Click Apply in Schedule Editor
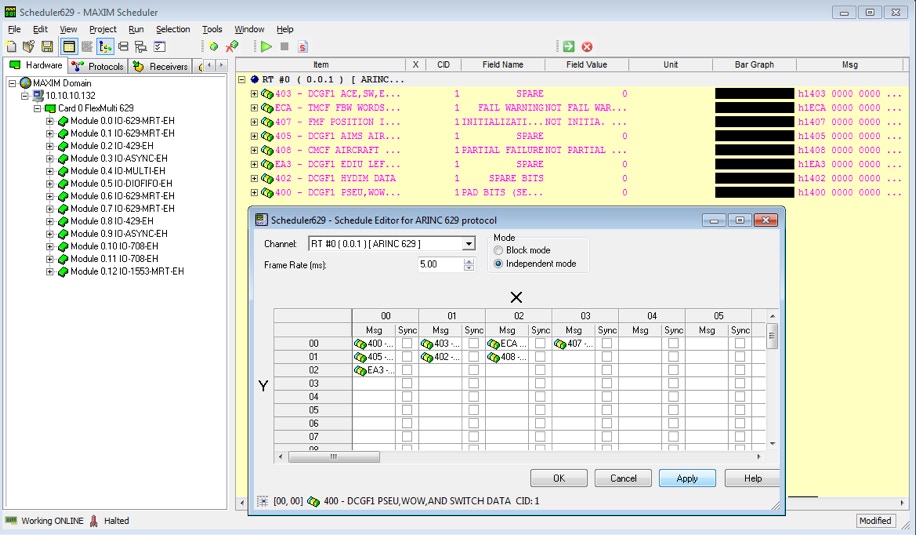Image resolution: width=916 pixels, height=535 pixels. [x=687, y=478]
